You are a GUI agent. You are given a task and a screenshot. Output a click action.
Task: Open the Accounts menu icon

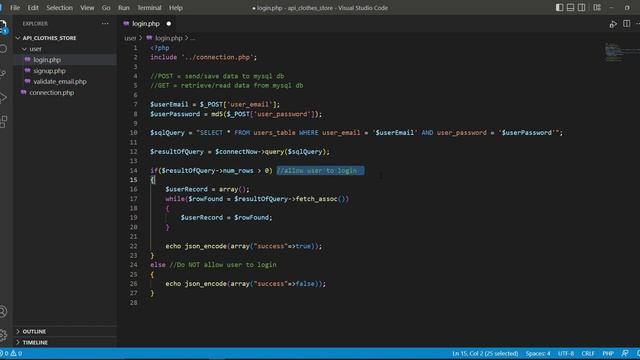click(x=3, y=311)
